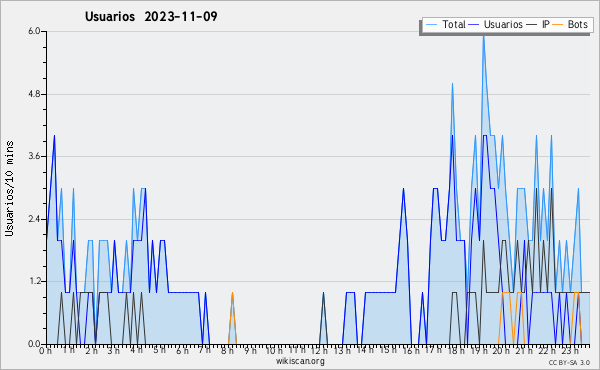
Task: Click the '2.4' y-axis value
Action: point(34,219)
